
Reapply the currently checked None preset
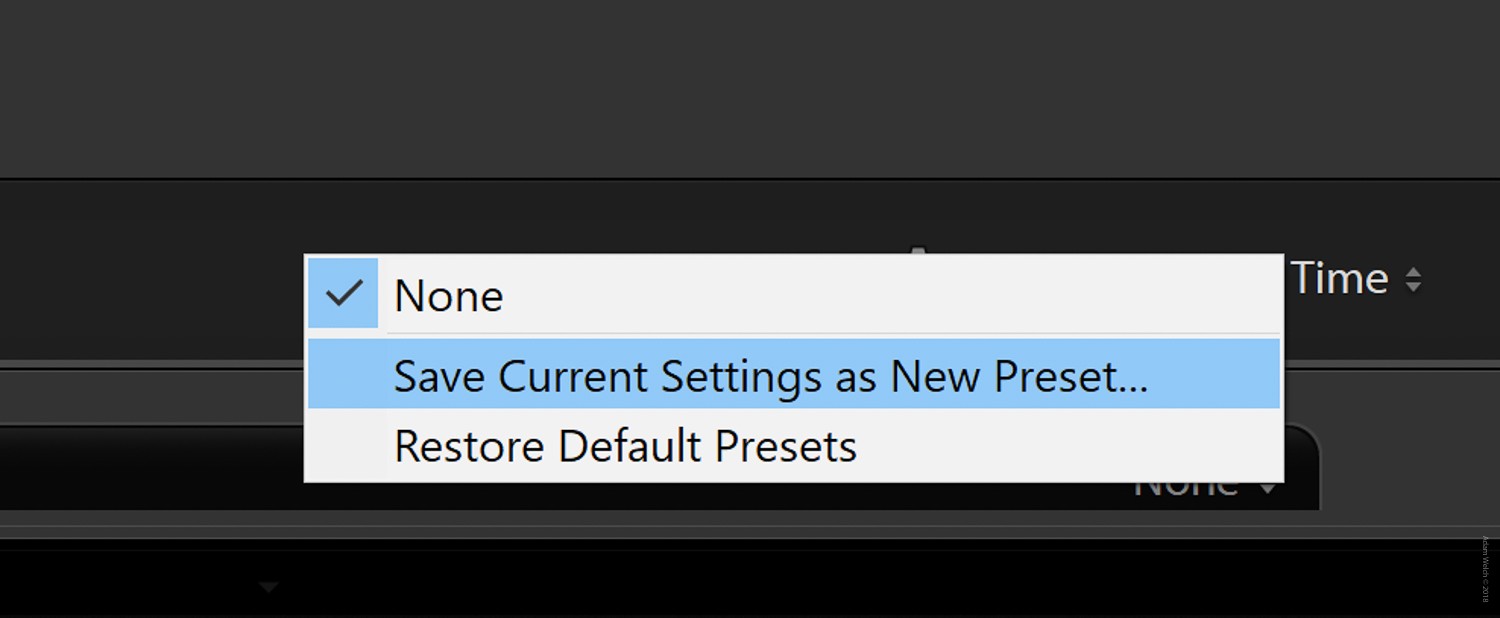(x=447, y=295)
